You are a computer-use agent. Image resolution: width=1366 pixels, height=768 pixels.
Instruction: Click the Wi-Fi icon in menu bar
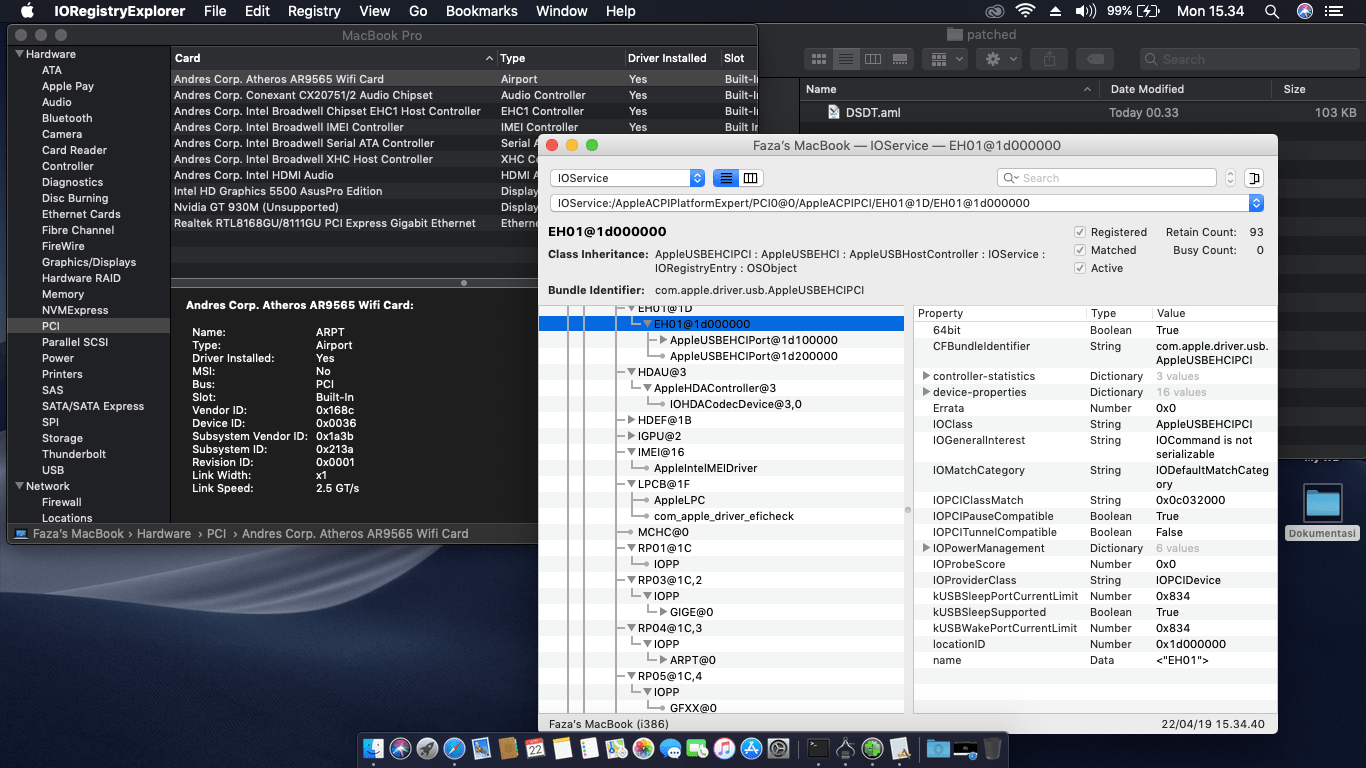[1024, 11]
